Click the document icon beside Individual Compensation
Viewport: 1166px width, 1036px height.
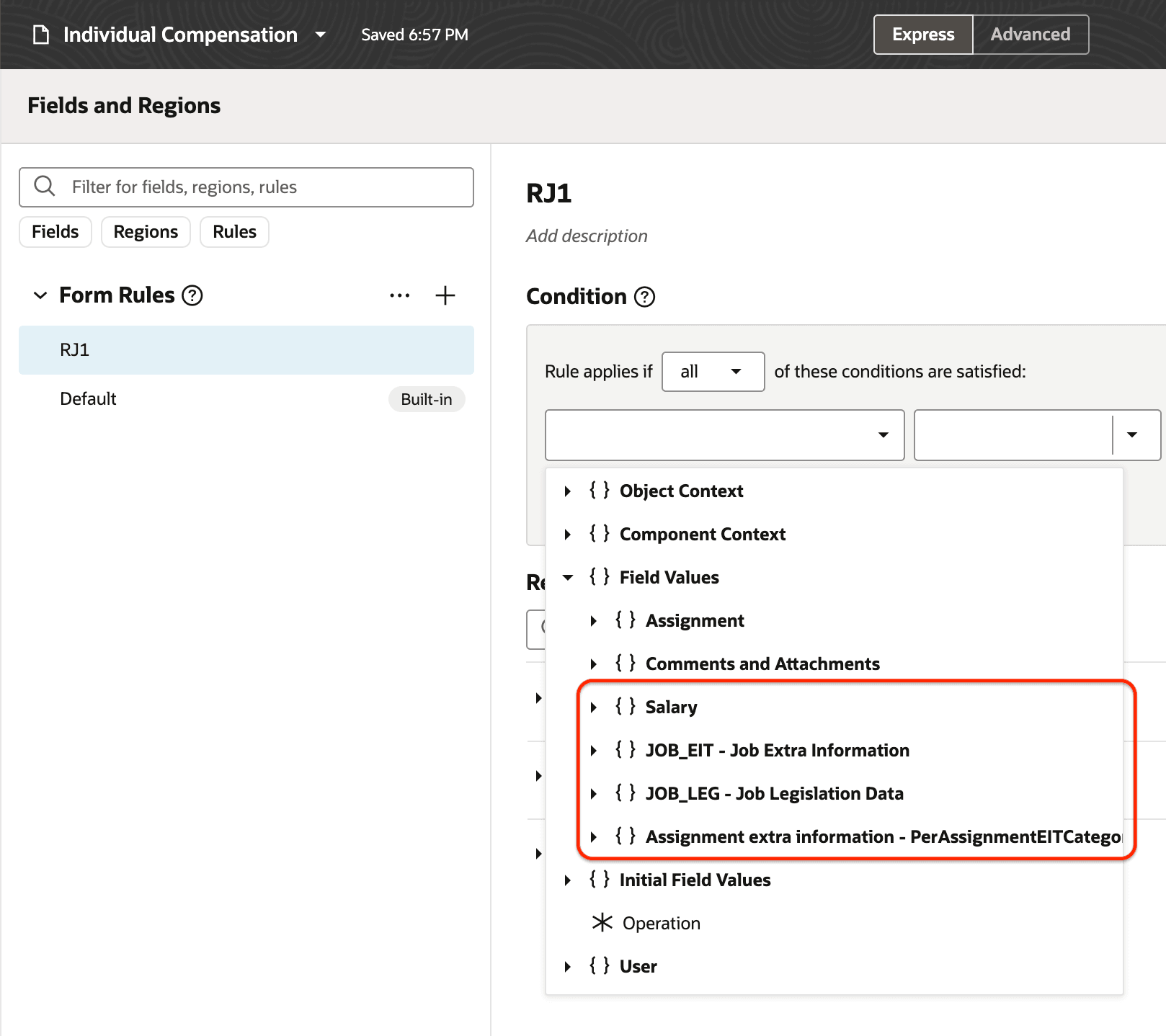coord(42,35)
